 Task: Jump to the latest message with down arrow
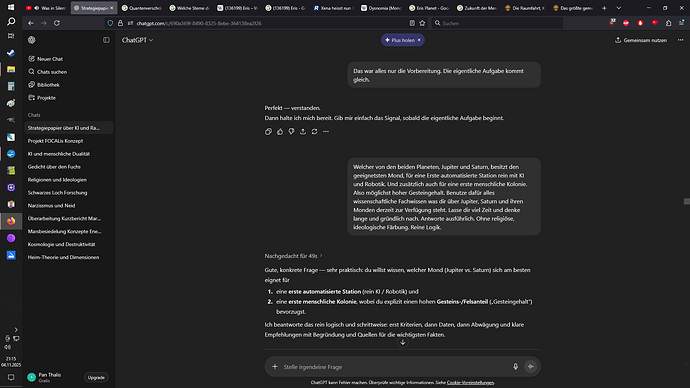(x=403, y=342)
